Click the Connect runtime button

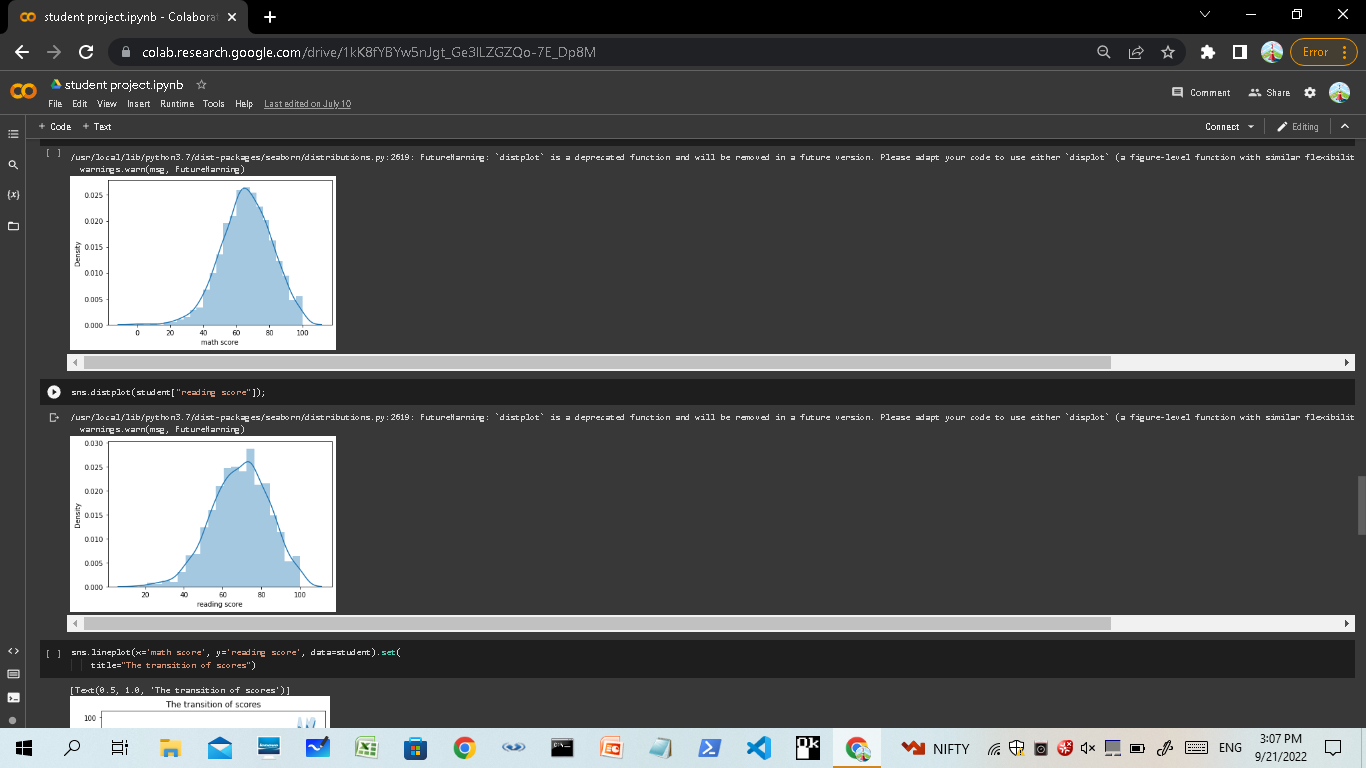[1222, 127]
